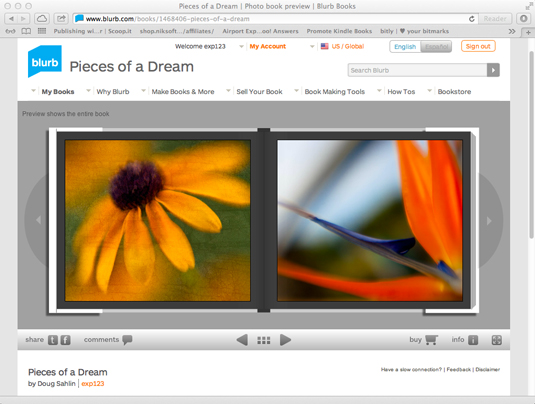Click Have a slow connection? link
The height and width of the screenshot is (404, 535).
pyautogui.click(x=411, y=369)
